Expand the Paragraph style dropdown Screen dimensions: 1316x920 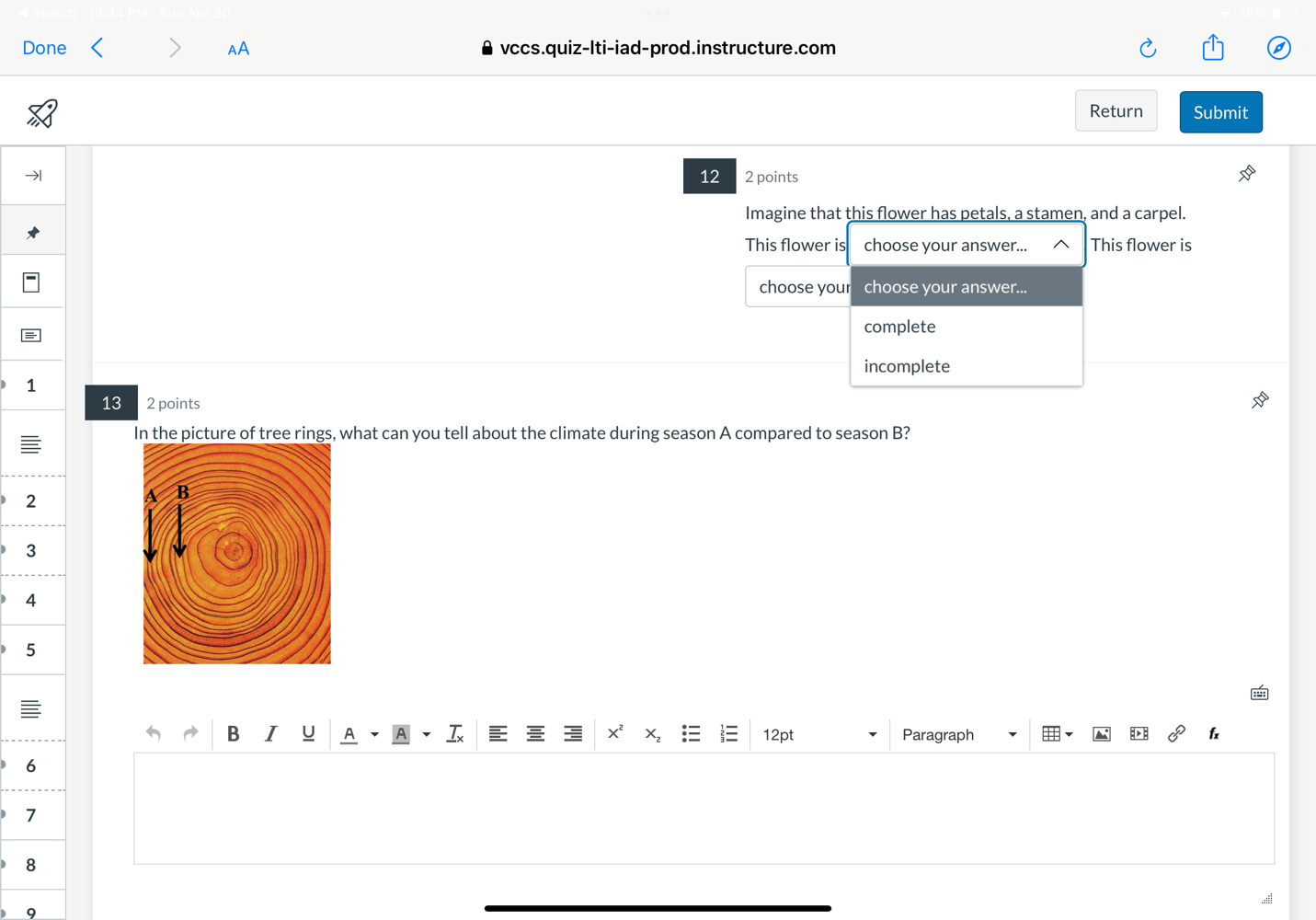pyautogui.click(x=958, y=735)
